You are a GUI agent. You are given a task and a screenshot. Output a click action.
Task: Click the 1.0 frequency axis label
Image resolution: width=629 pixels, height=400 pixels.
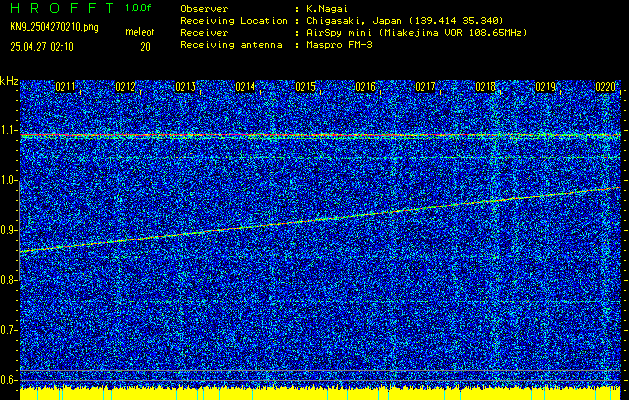tap(9, 180)
